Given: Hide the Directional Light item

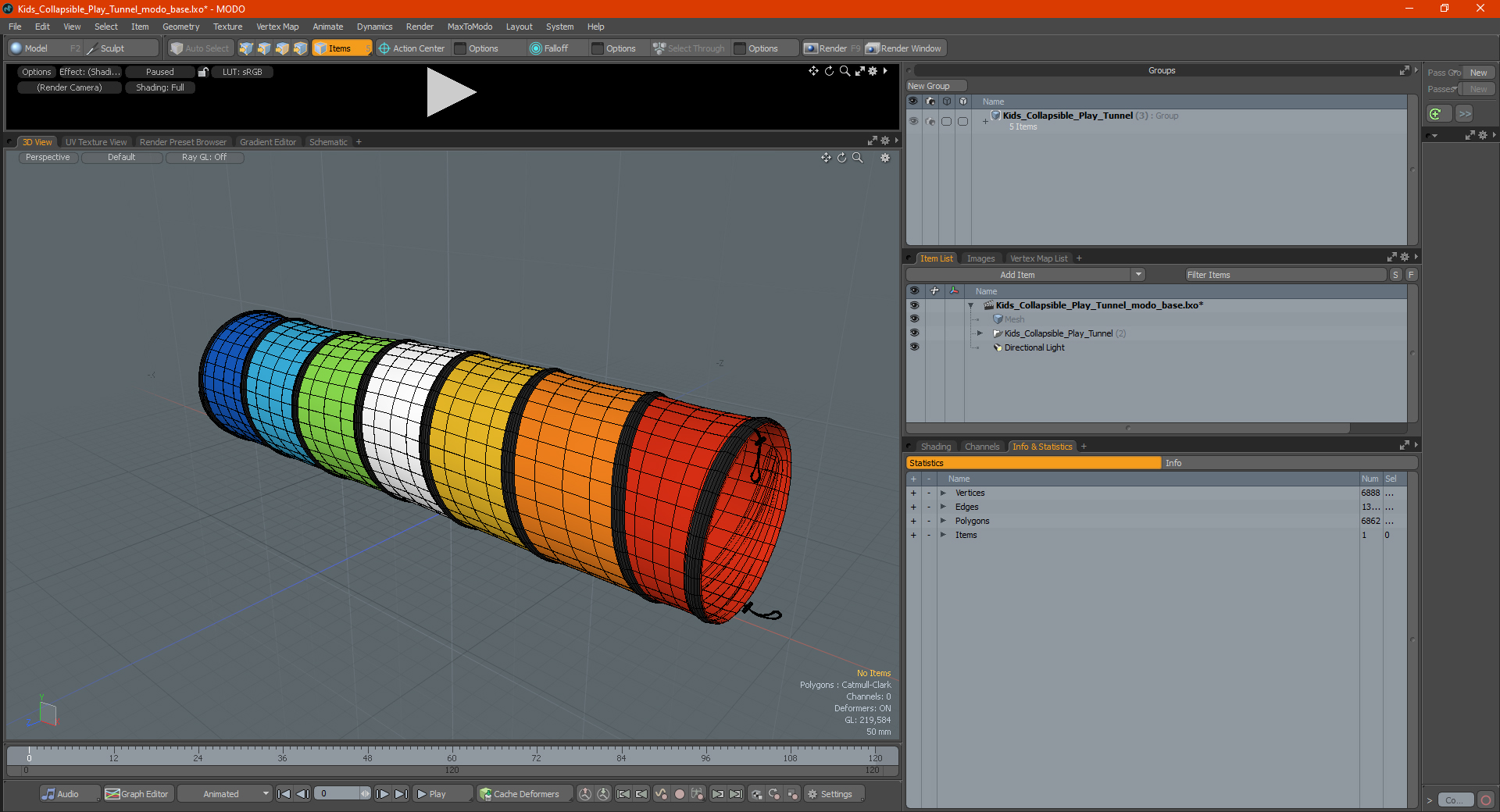Looking at the screenshot, I should pos(914,347).
